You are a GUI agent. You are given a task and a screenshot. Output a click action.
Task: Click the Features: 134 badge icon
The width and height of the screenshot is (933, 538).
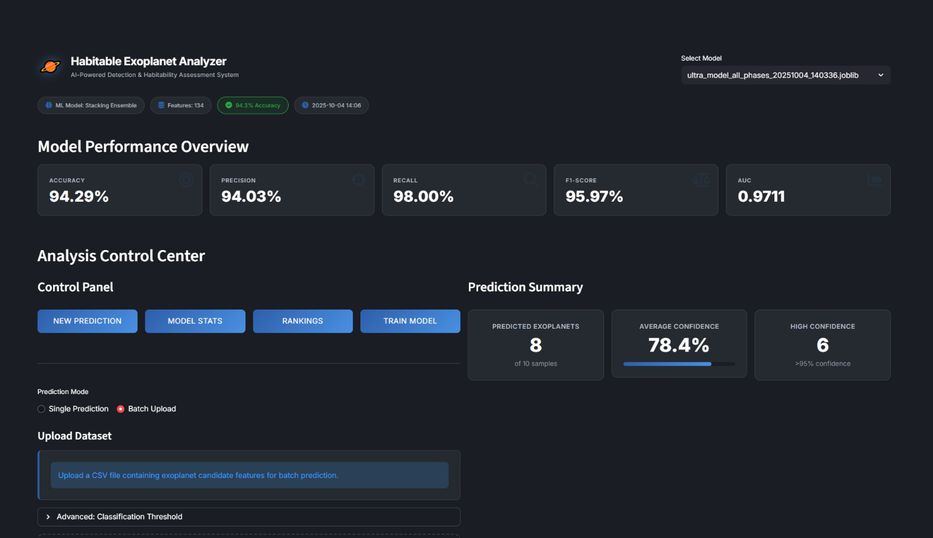click(x=161, y=105)
